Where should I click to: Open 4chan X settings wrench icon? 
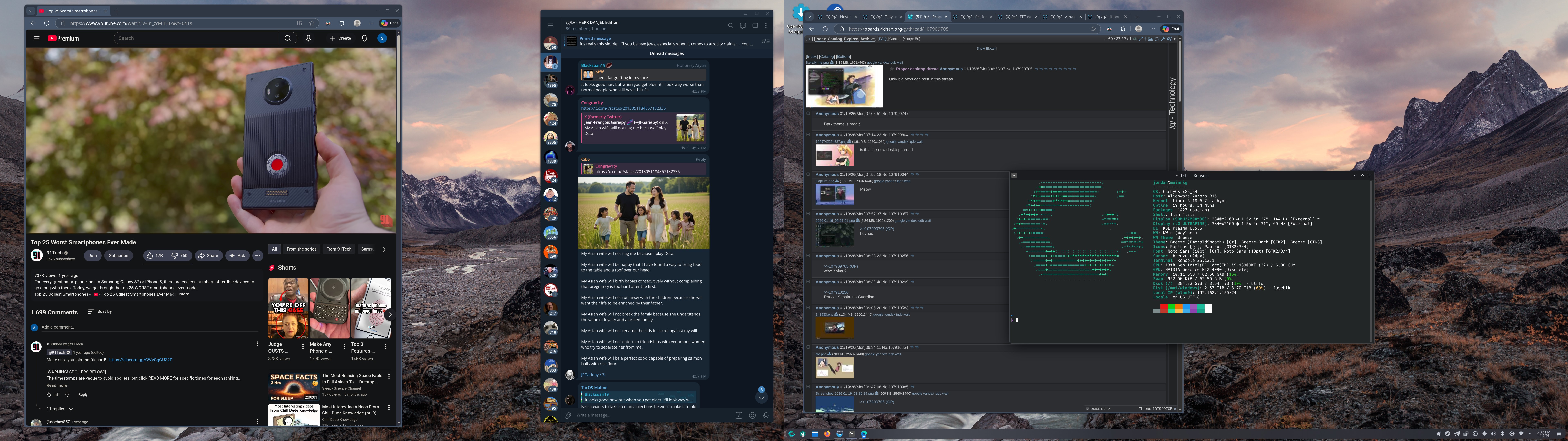[x=1163, y=39]
